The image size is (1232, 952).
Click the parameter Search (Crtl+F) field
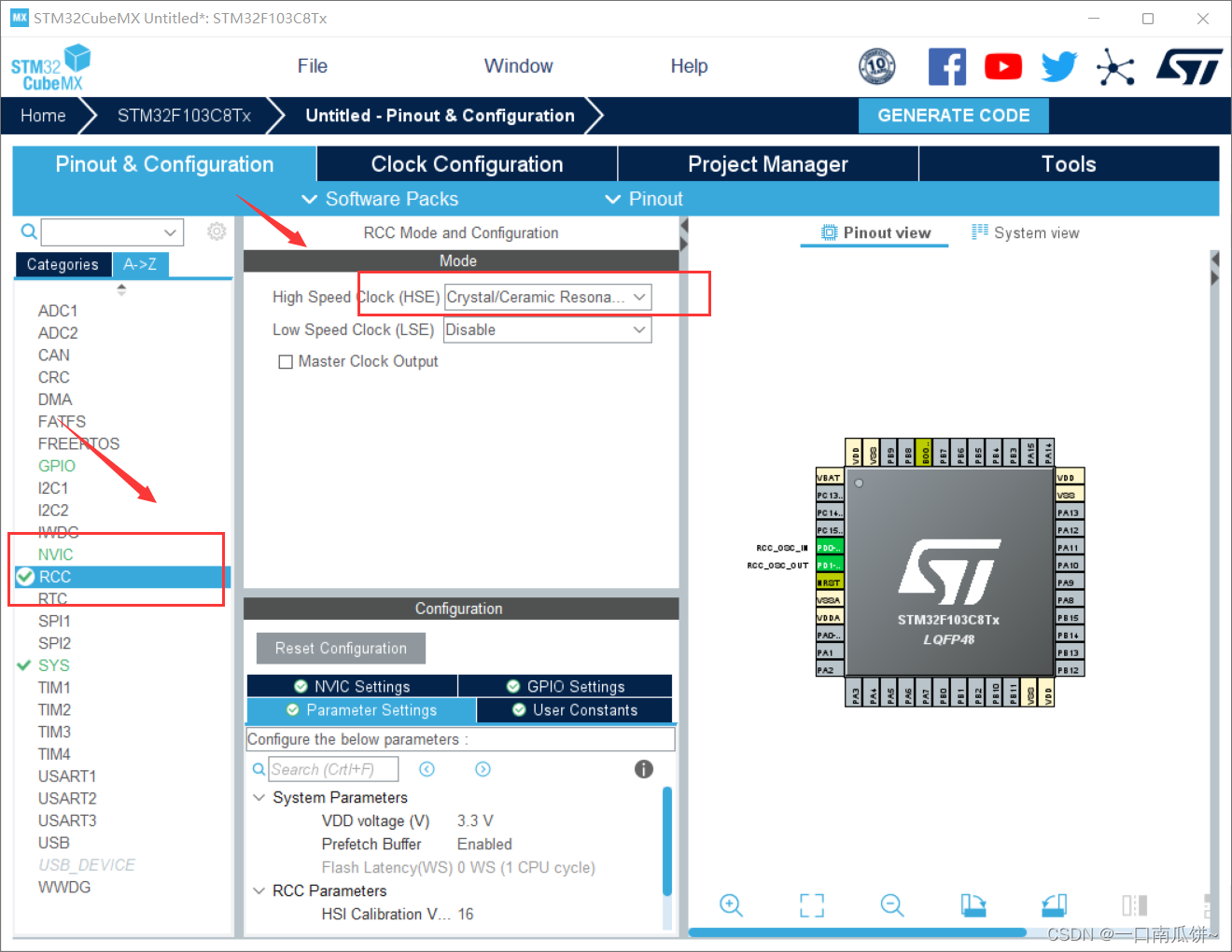[333, 769]
